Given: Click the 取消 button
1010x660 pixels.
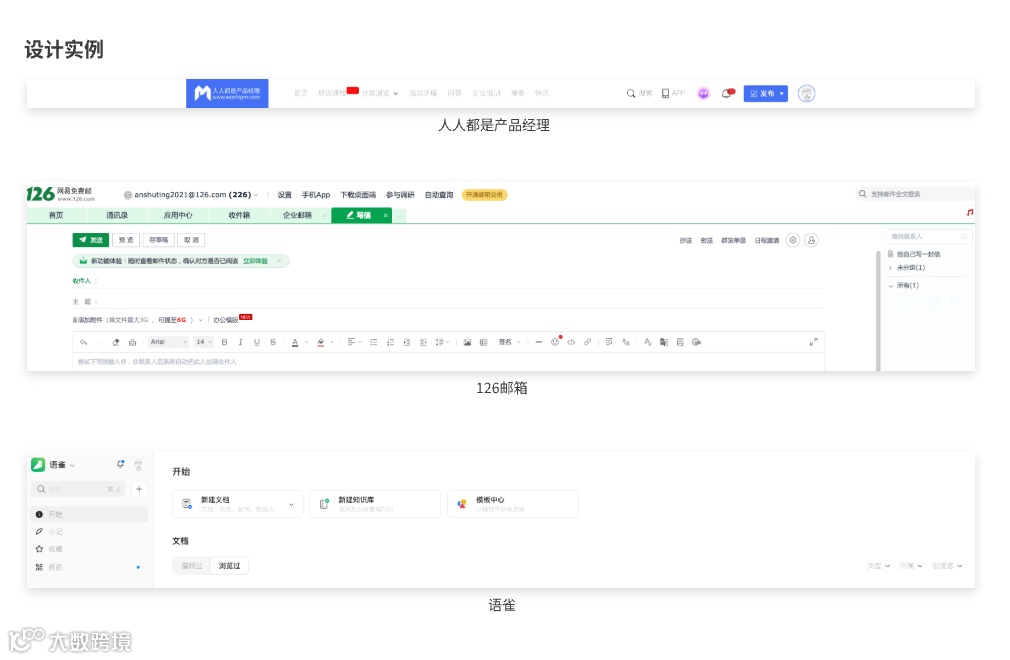Looking at the screenshot, I should coord(191,240).
